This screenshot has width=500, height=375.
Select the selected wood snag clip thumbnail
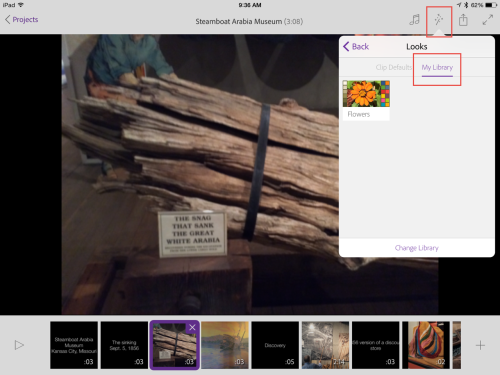175,345
